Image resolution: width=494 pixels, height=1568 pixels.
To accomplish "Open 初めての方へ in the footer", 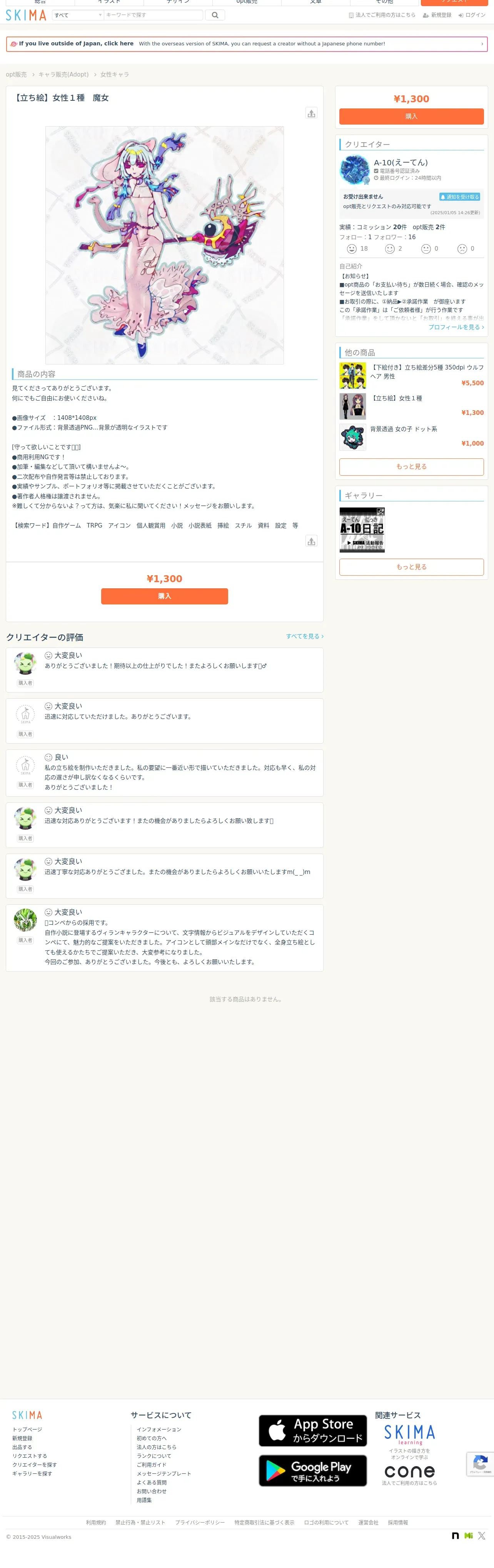I will tap(152, 1438).
